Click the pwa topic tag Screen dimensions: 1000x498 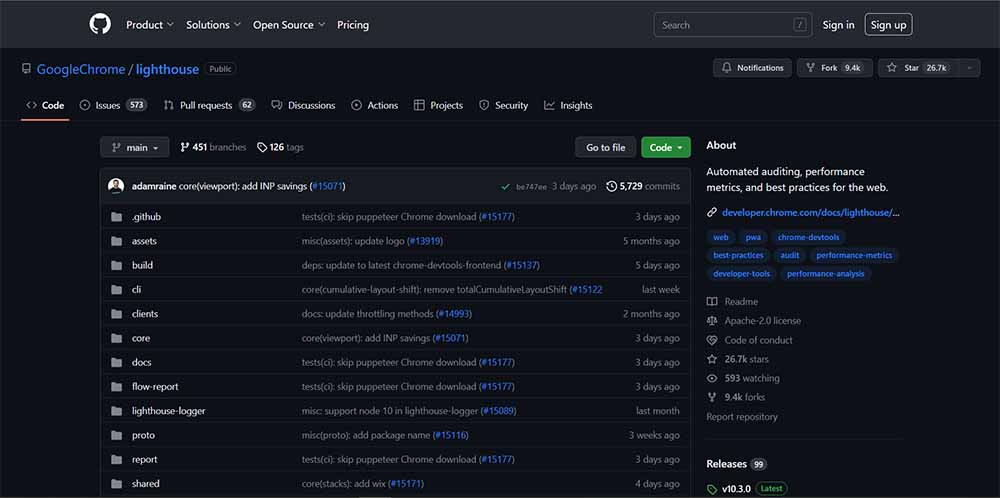pos(753,237)
